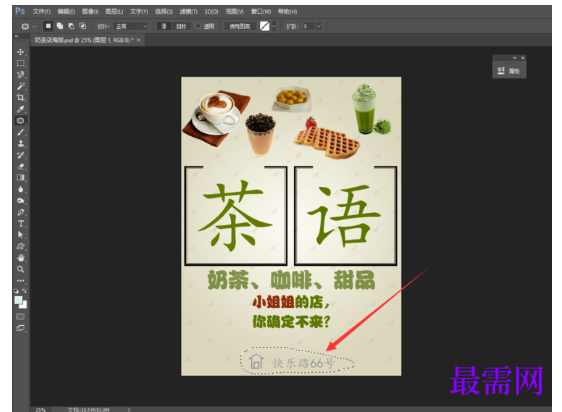562x412 pixels.
Task: Open the 文字 (Type) menu
Action: point(139,11)
